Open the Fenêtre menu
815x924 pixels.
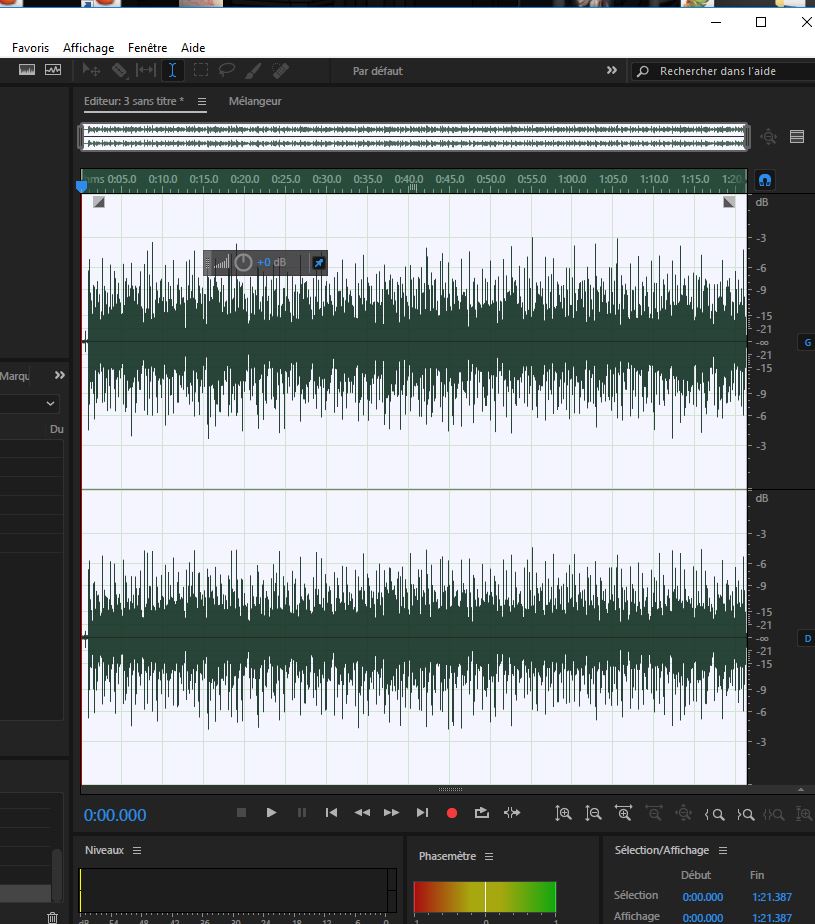147,48
